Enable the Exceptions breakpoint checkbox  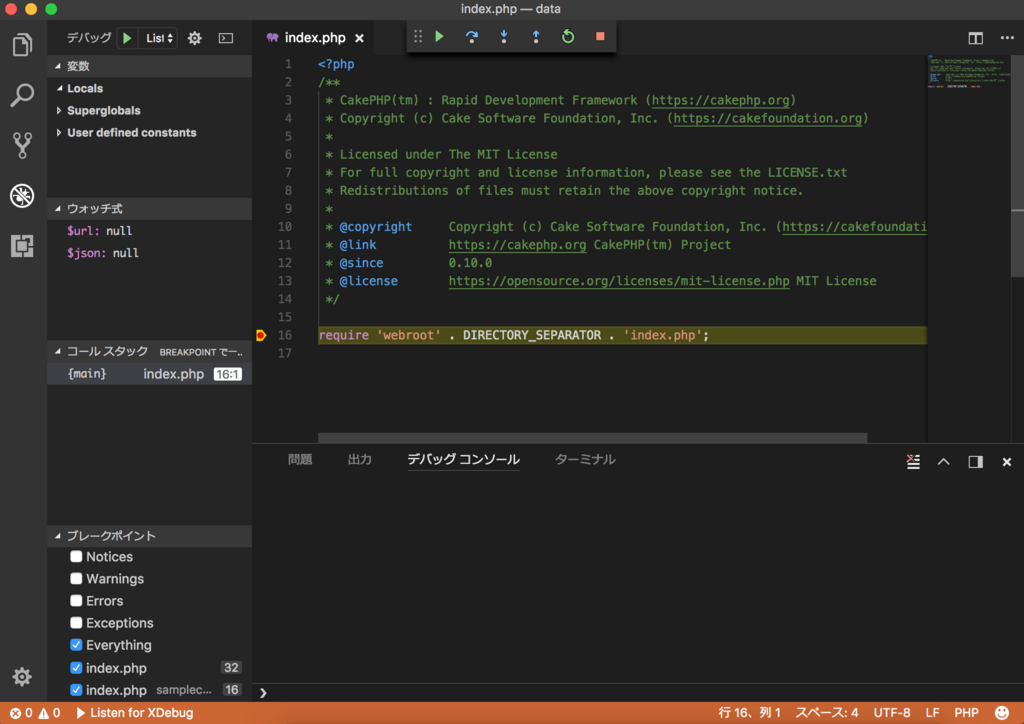[76, 623]
